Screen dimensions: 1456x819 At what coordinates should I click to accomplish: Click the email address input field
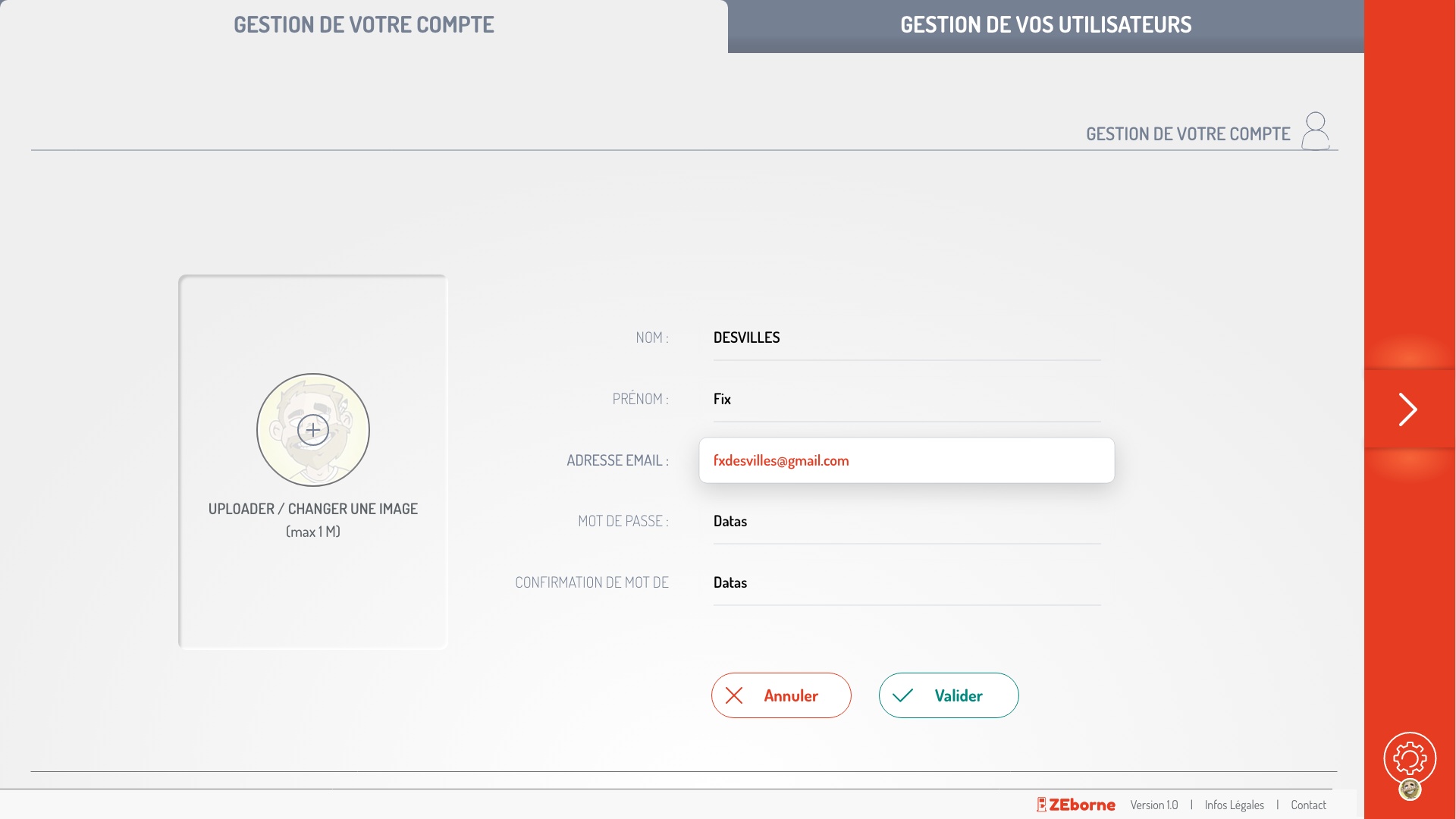coord(906,460)
